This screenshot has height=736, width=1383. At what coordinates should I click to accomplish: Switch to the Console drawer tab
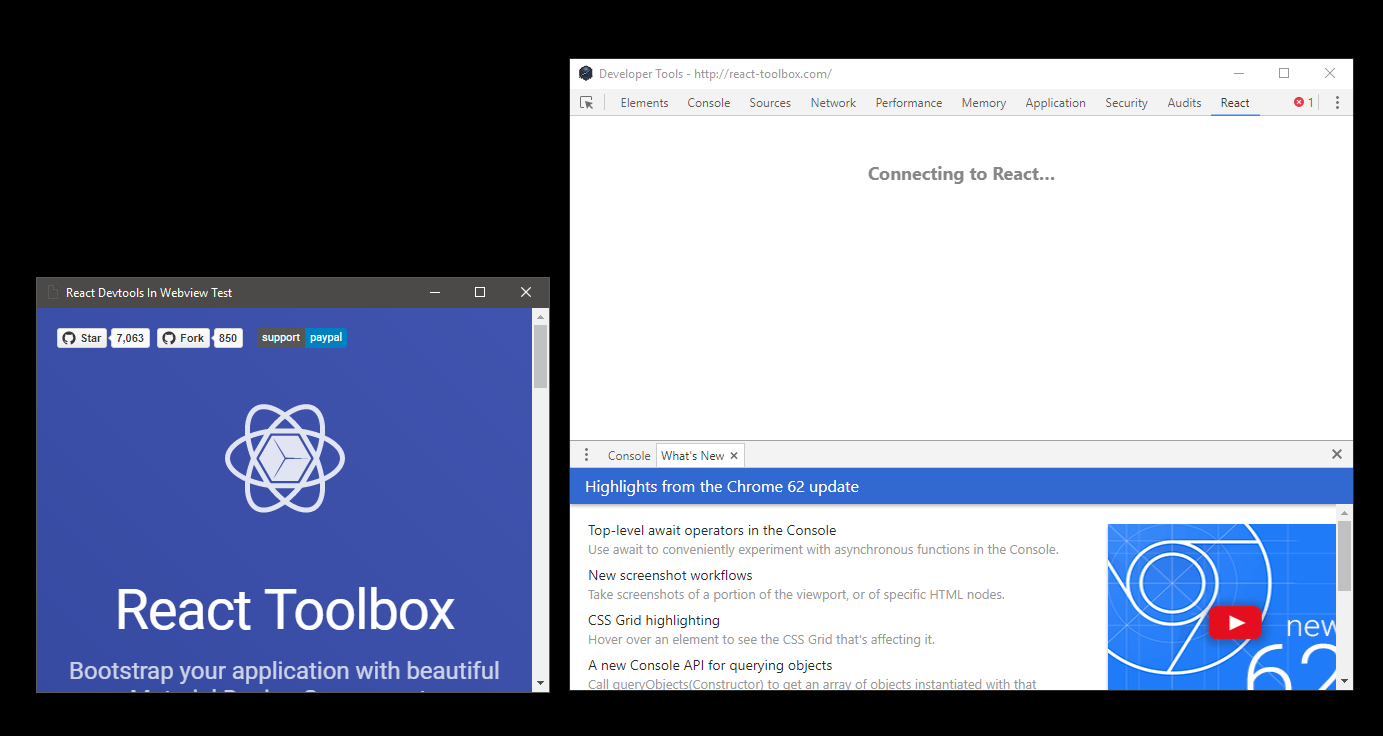click(629, 456)
